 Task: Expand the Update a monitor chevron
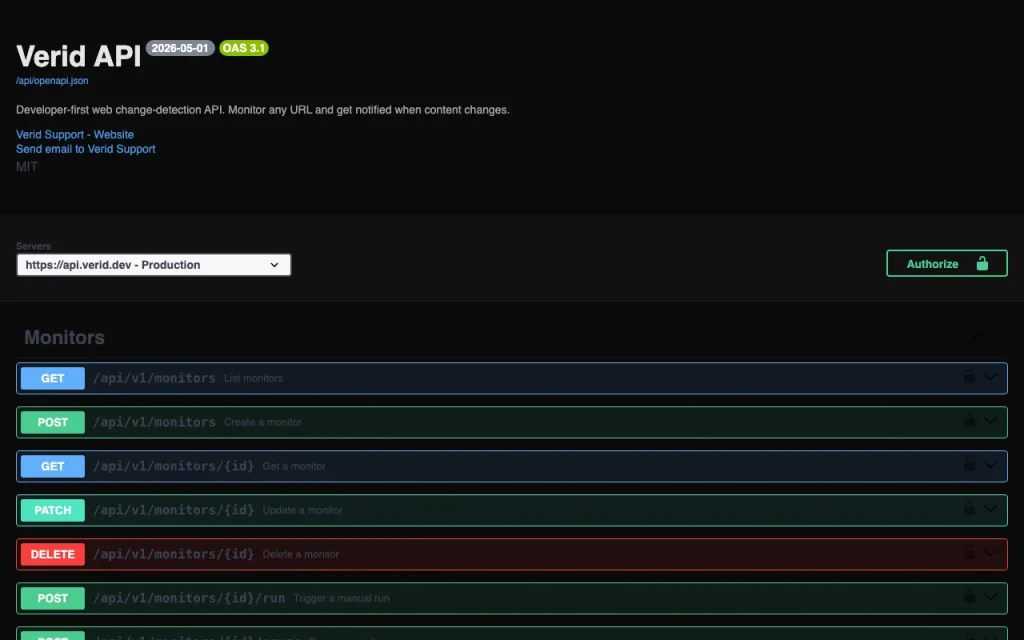point(991,509)
